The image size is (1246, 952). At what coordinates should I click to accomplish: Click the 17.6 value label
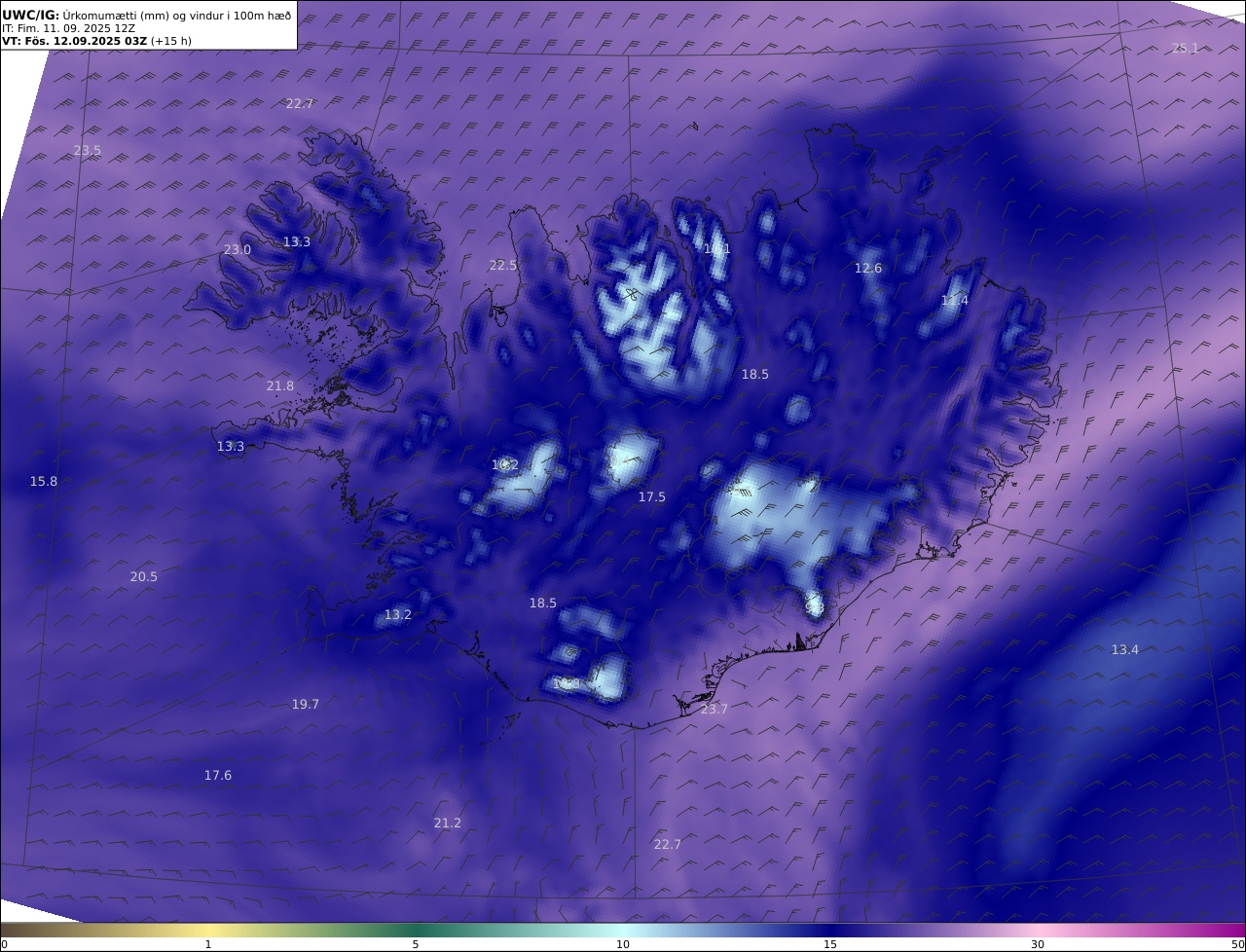[217, 775]
